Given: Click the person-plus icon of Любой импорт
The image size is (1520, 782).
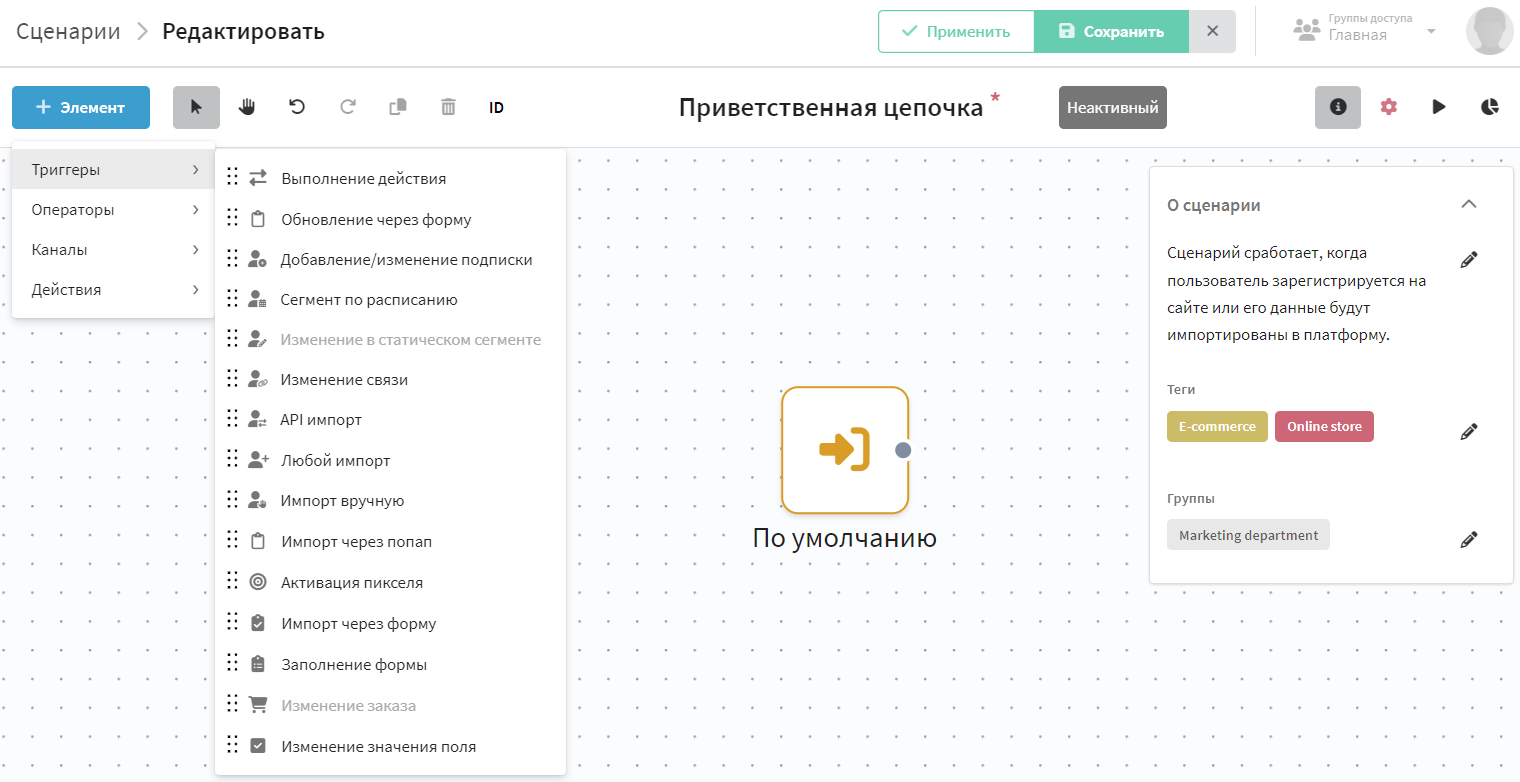Looking at the screenshot, I should [258, 460].
